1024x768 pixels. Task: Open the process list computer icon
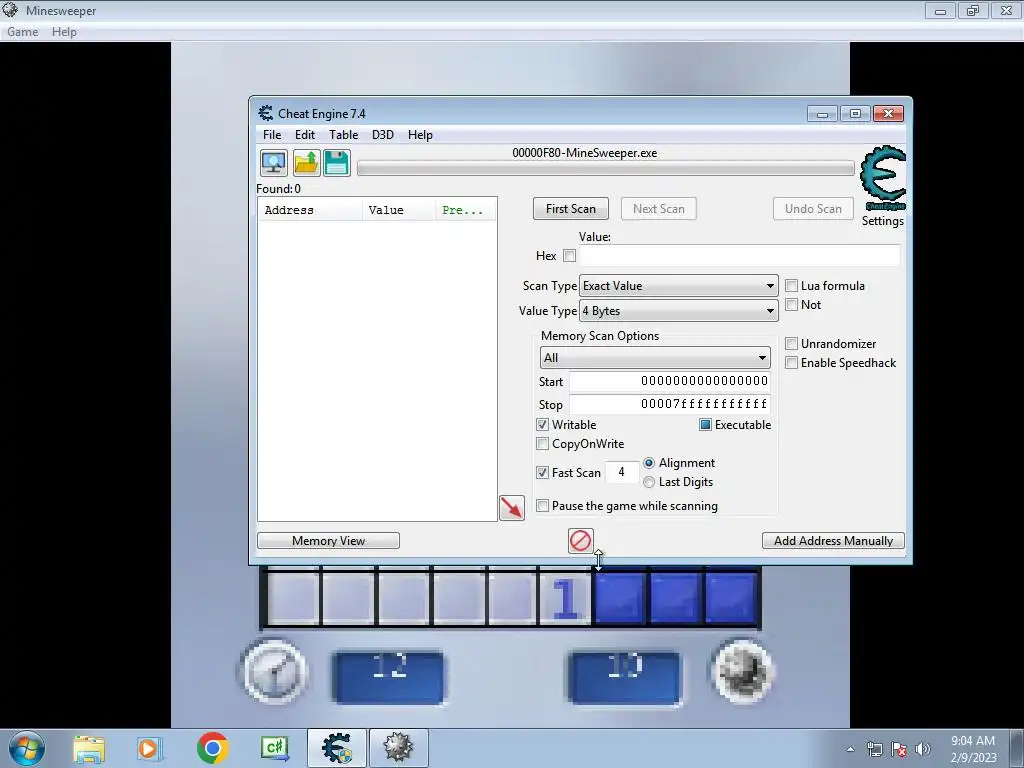point(274,163)
